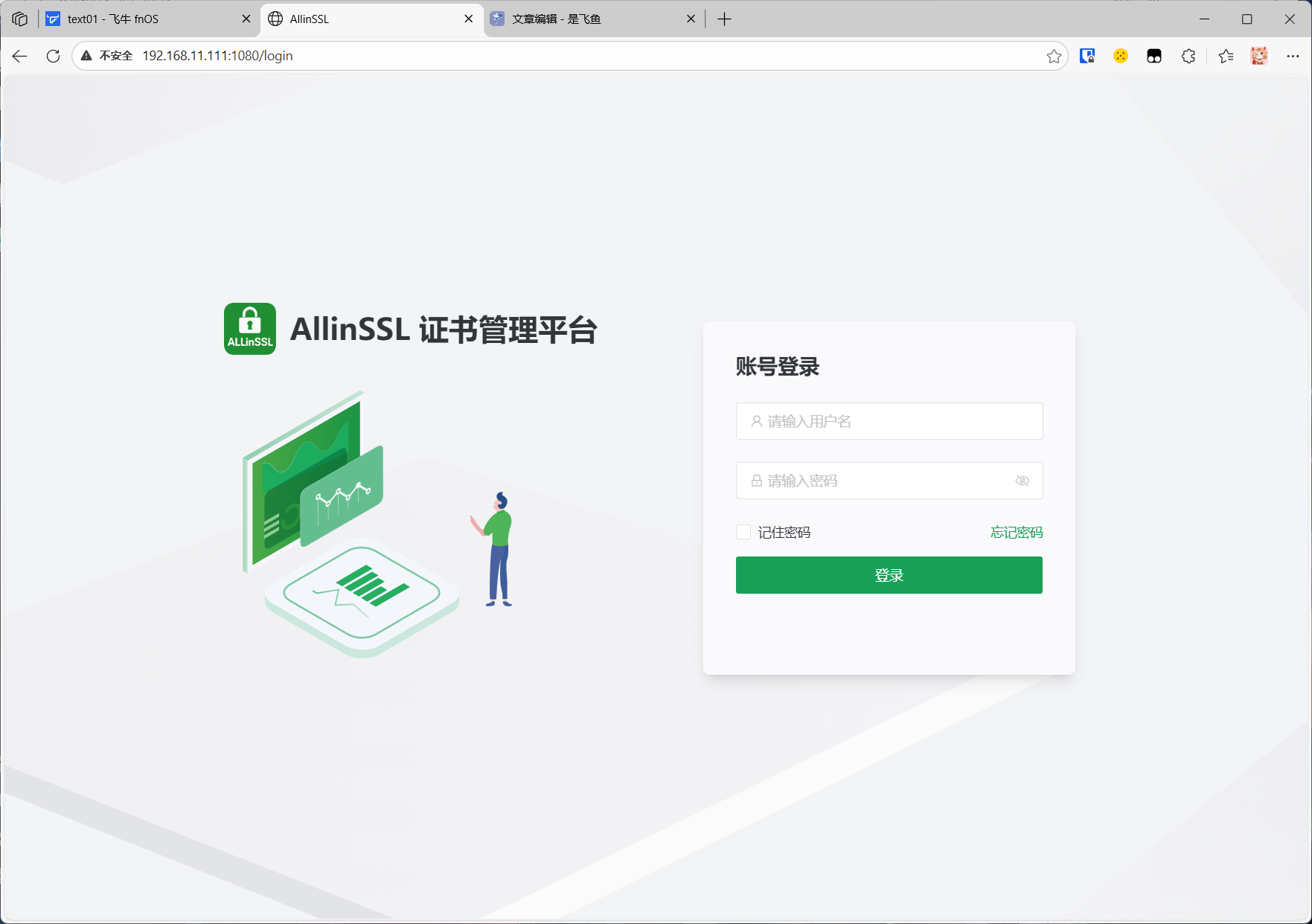Open the favorites list icon
This screenshot has width=1312, height=924.
[x=1226, y=56]
